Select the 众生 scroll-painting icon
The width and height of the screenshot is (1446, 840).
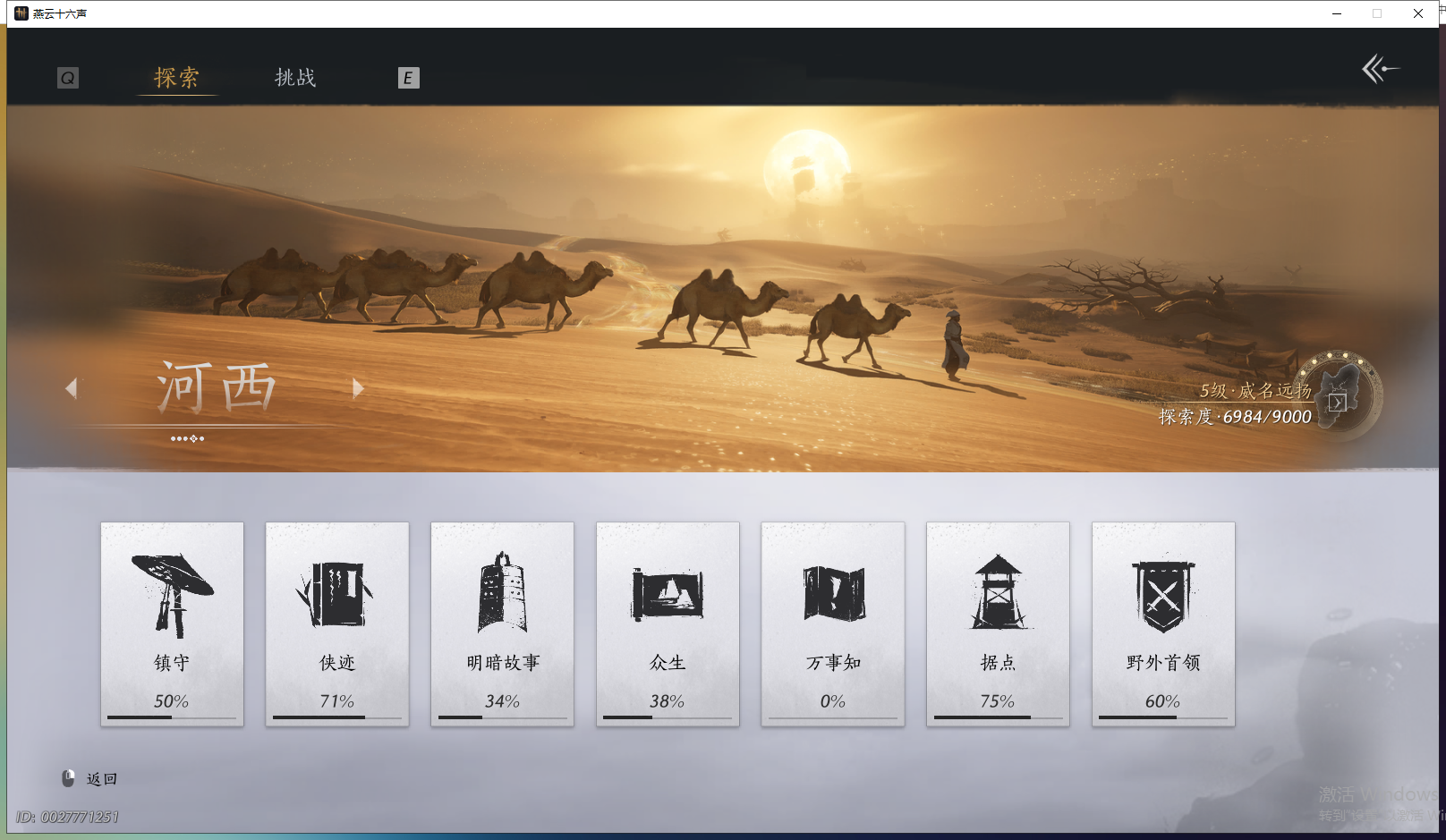668,590
